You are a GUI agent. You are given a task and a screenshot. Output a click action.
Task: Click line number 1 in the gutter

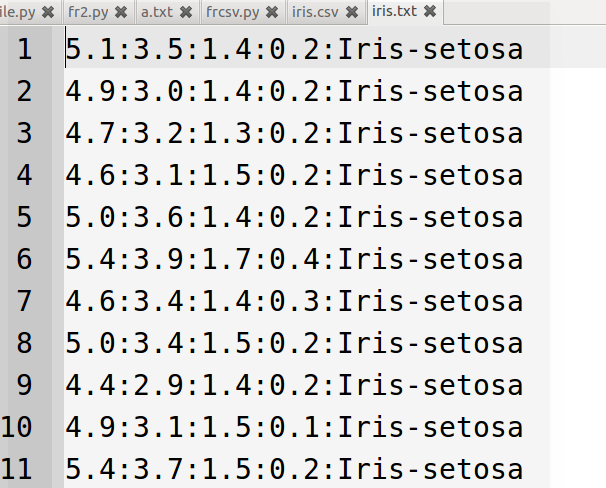point(24,49)
